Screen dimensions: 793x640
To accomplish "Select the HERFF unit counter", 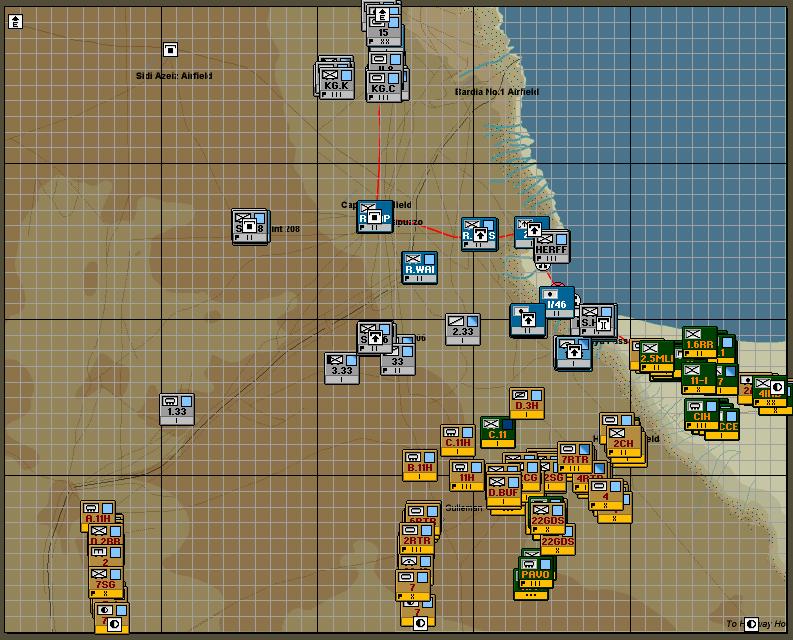I will [552, 247].
